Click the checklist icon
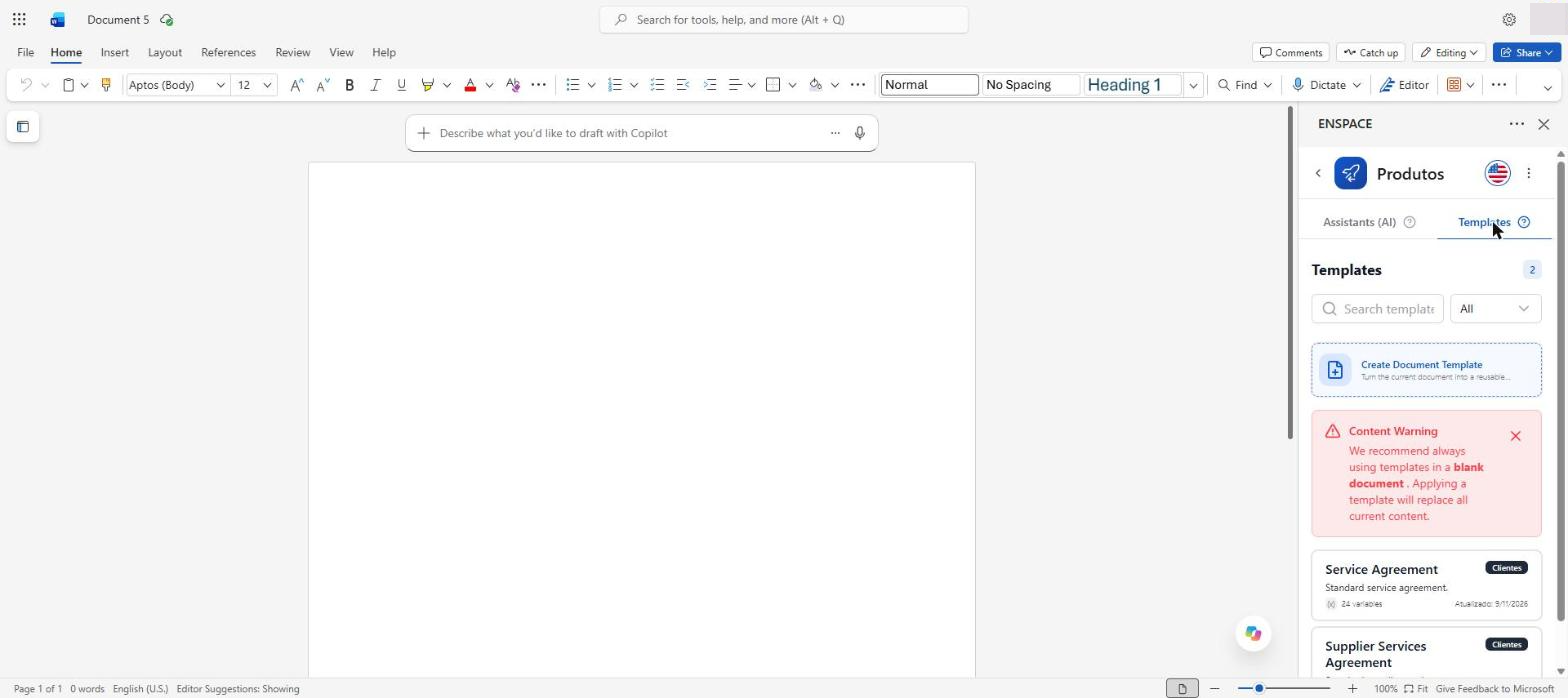The width and height of the screenshot is (1568, 698). 657,85
